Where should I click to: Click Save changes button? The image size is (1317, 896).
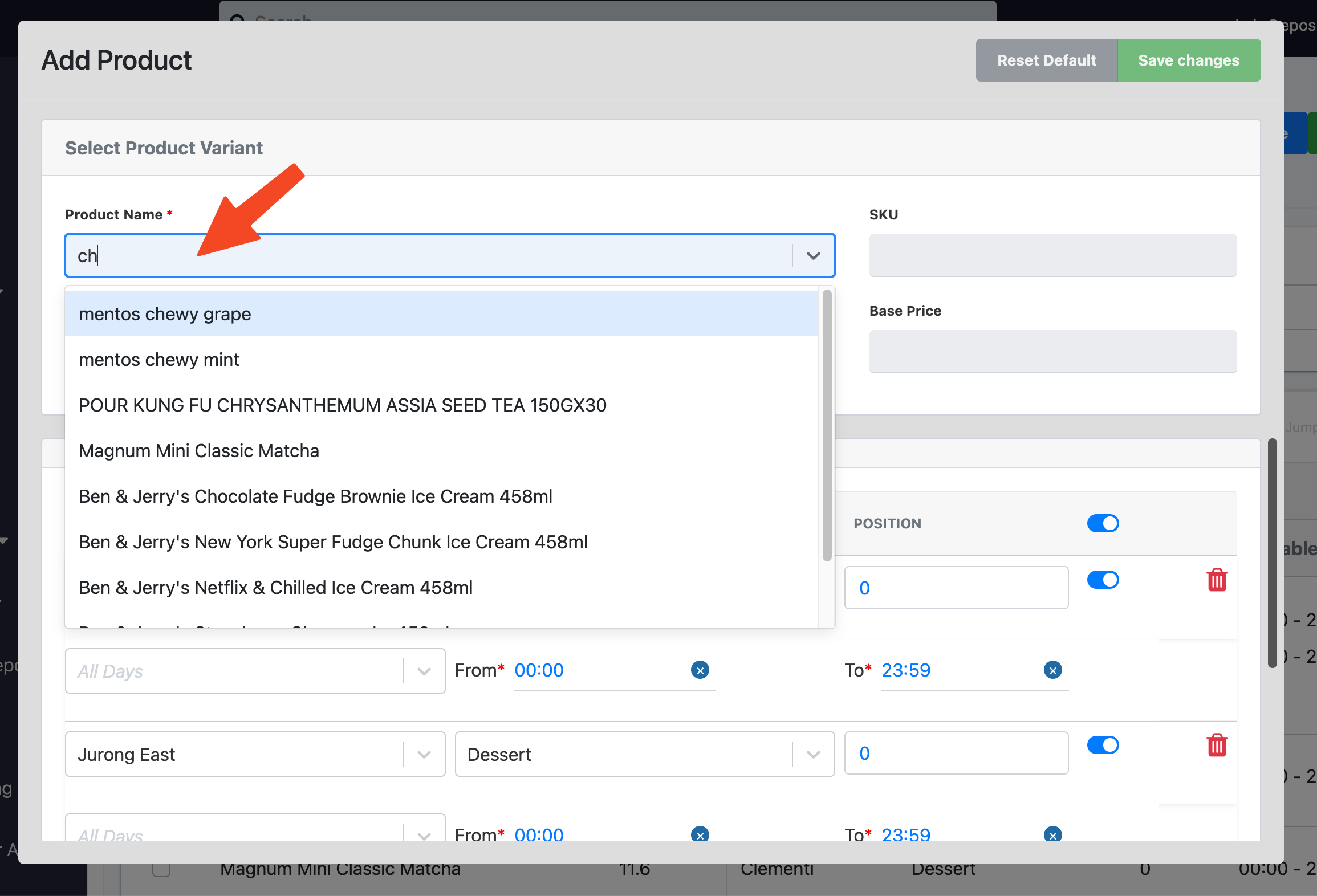click(1189, 60)
